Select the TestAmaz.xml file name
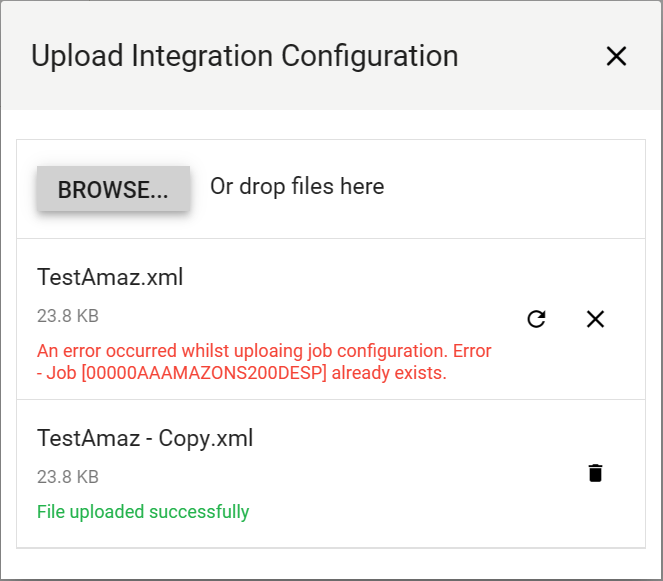 pyautogui.click(x=110, y=277)
